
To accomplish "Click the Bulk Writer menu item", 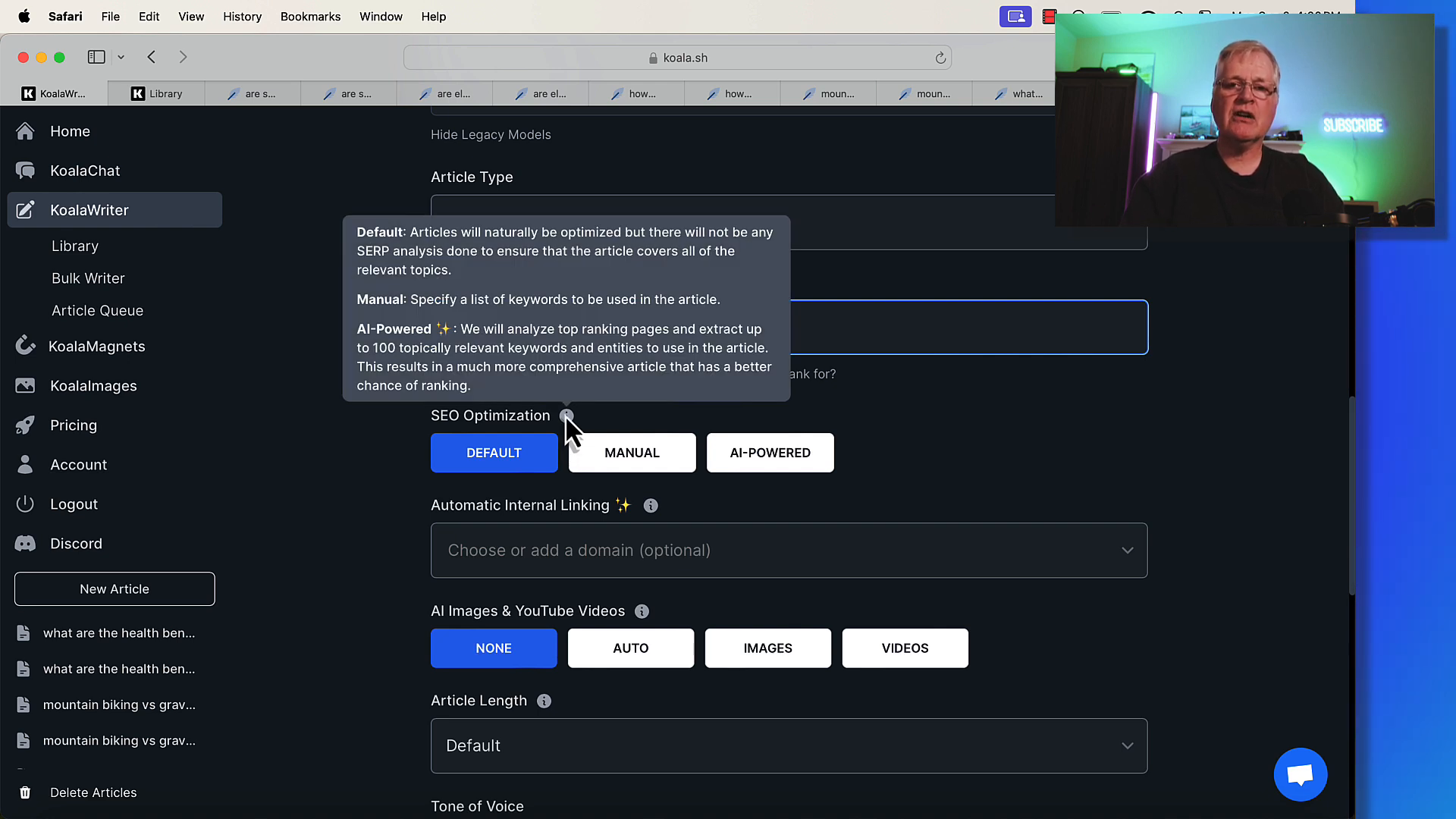I will 88,278.
